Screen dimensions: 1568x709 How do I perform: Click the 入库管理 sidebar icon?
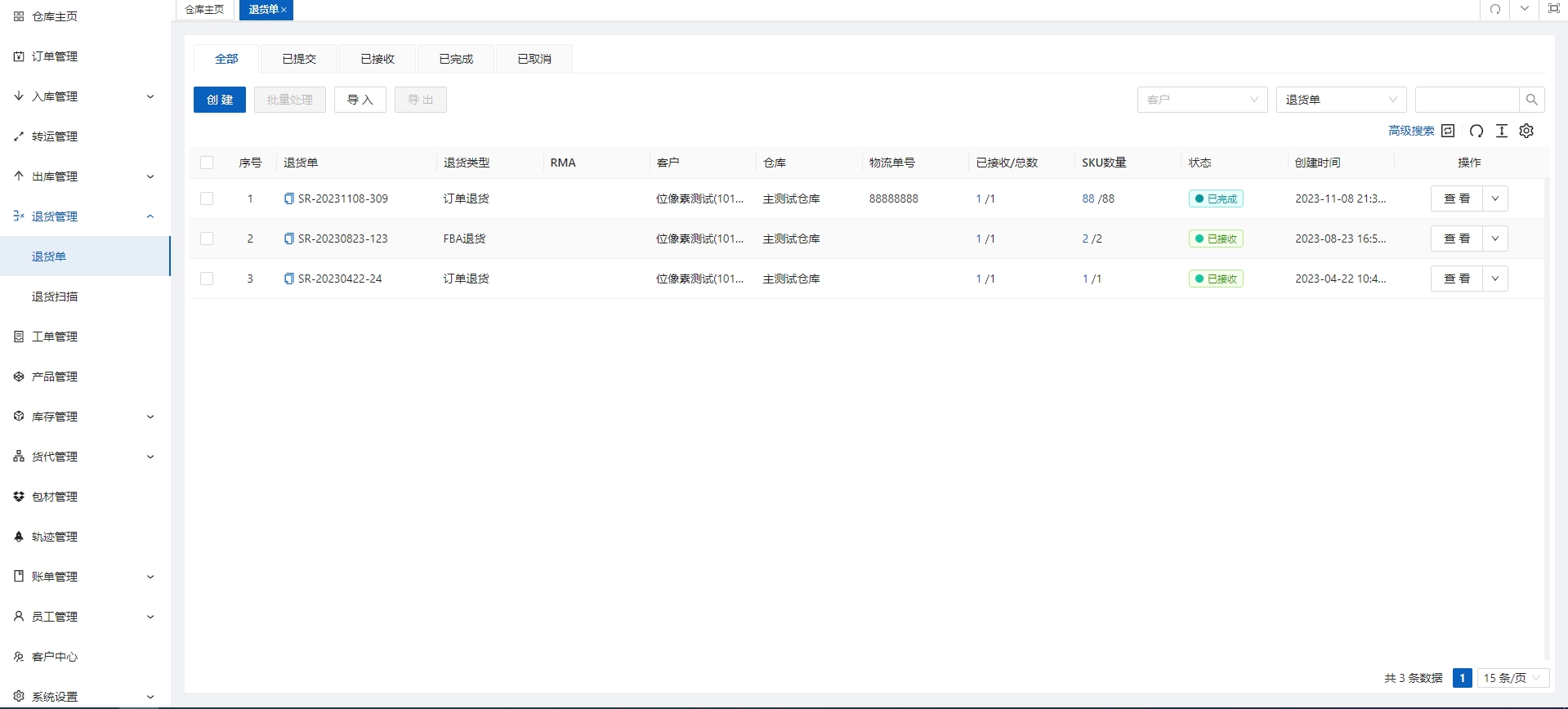[19, 96]
